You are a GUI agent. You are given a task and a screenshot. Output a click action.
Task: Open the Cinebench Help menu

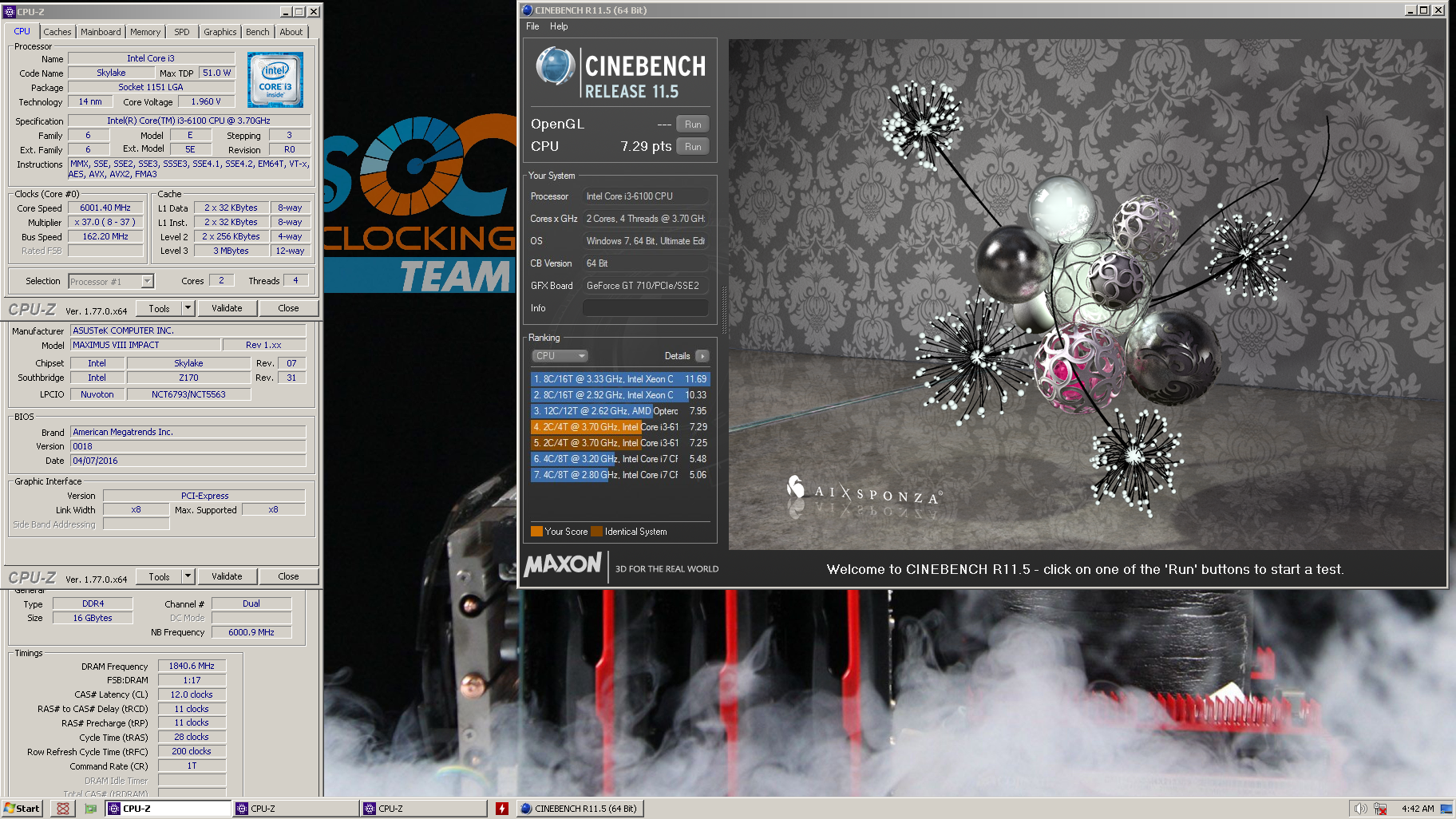pos(559,26)
